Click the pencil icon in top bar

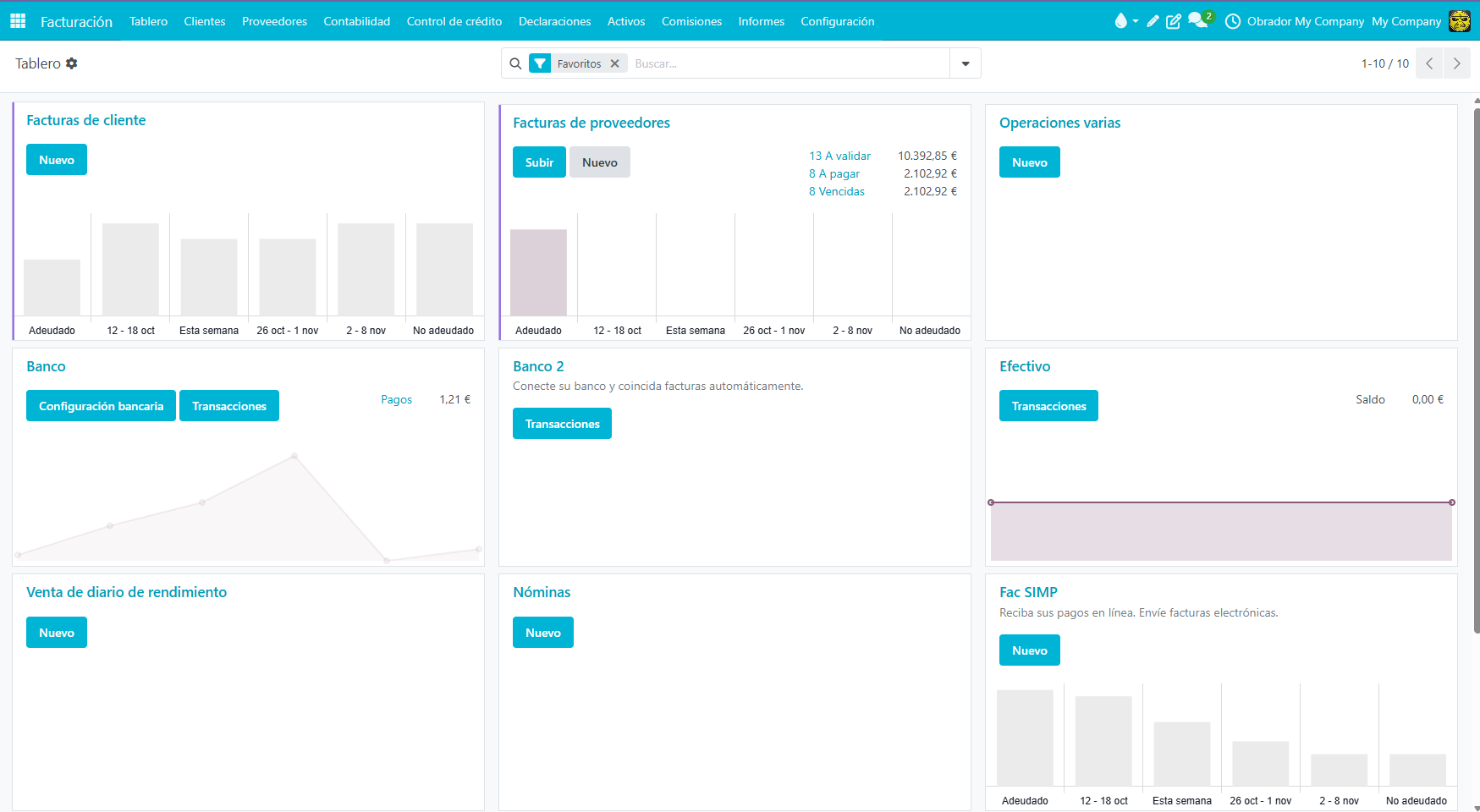pos(1153,21)
